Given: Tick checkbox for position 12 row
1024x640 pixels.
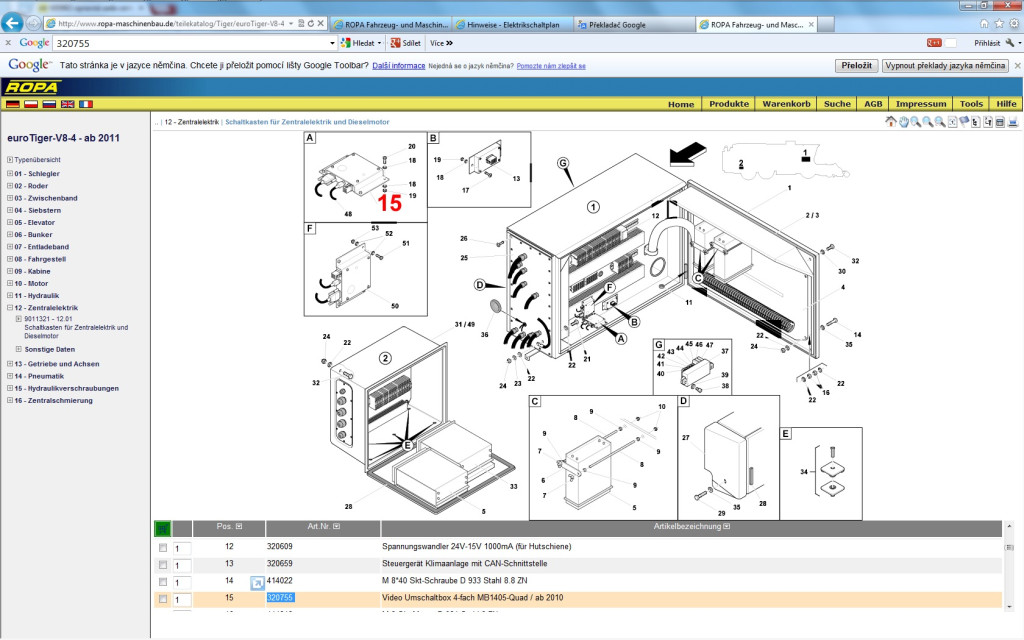Looking at the screenshot, I should [x=163, y=548].
